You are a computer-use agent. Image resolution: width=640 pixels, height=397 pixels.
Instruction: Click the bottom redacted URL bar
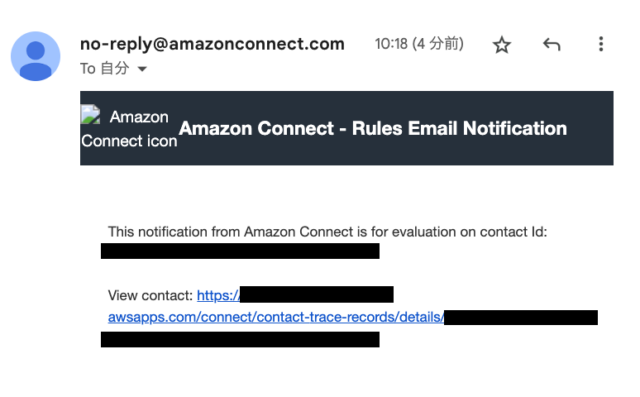pyautogui.click(x=240, y=339)
